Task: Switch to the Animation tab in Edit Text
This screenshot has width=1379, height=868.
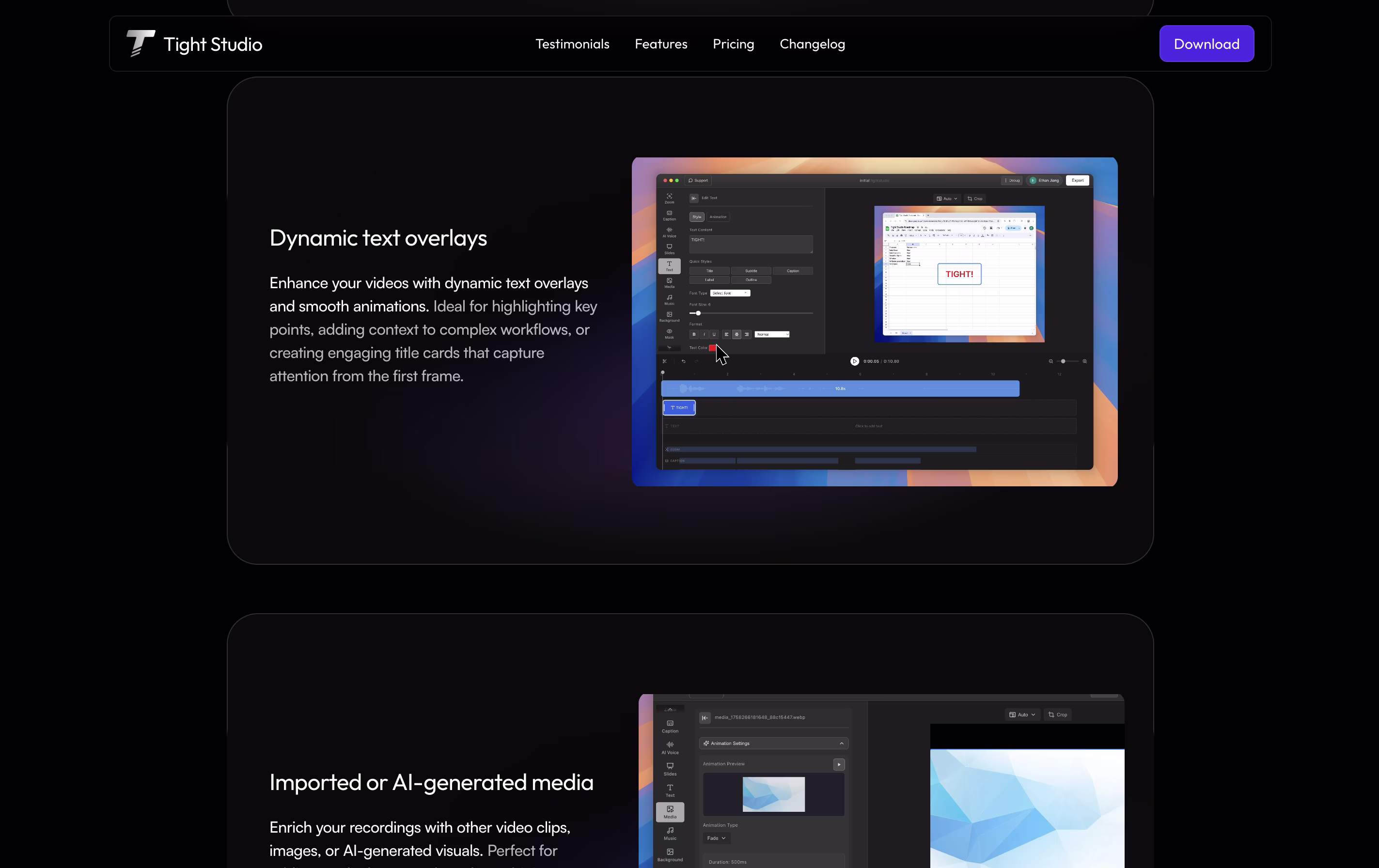Action: pyautogui.click(x=718, y=217)
